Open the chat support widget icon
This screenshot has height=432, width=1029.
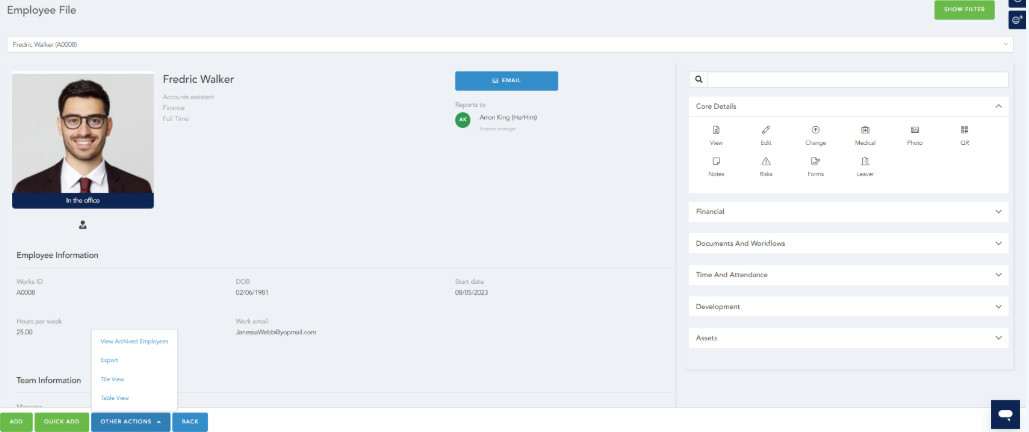(1005, 413)
